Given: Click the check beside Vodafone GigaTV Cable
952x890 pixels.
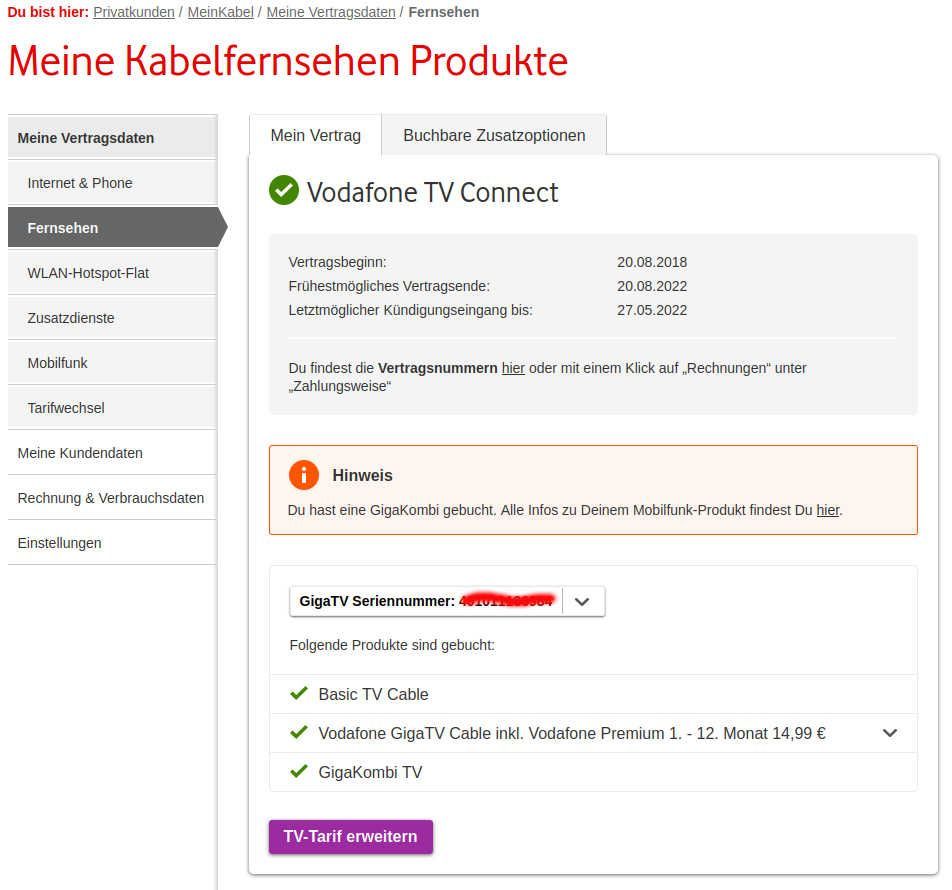Looking at the screenshot, I should [298, 732].
